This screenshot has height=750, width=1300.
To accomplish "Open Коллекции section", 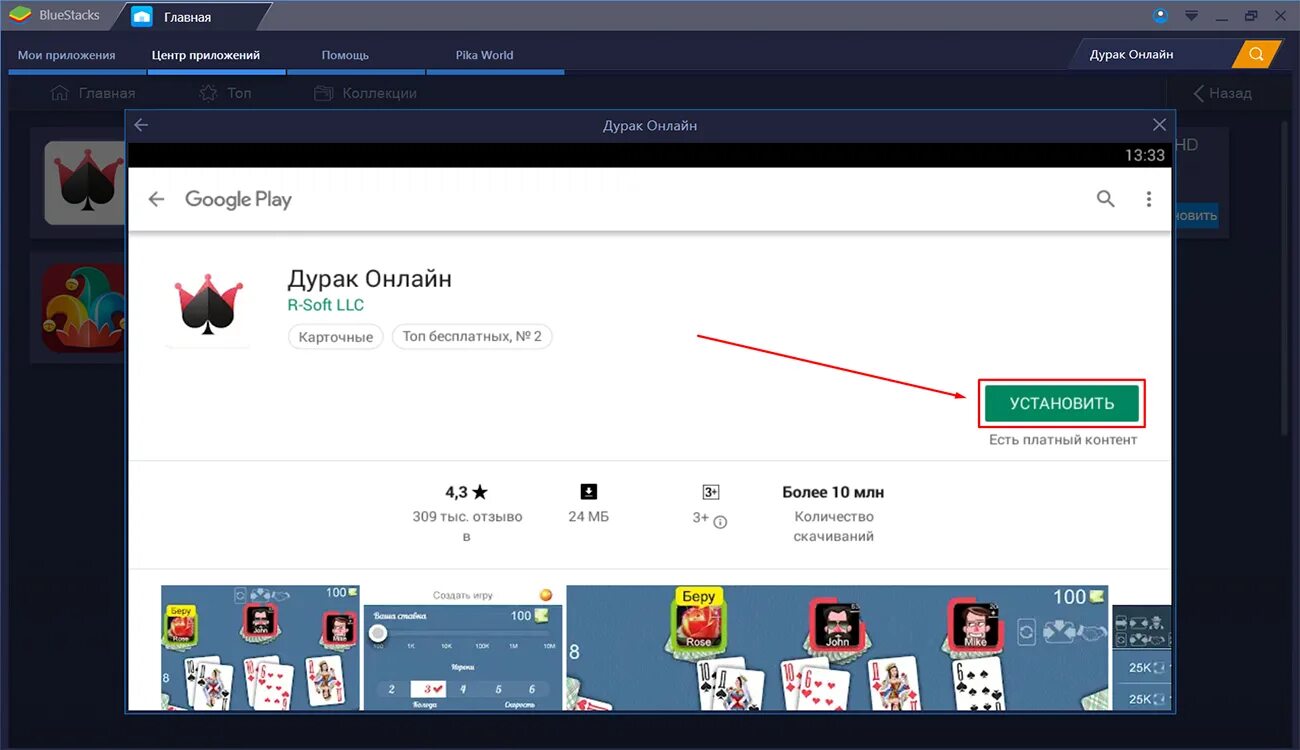I will 365,93.
